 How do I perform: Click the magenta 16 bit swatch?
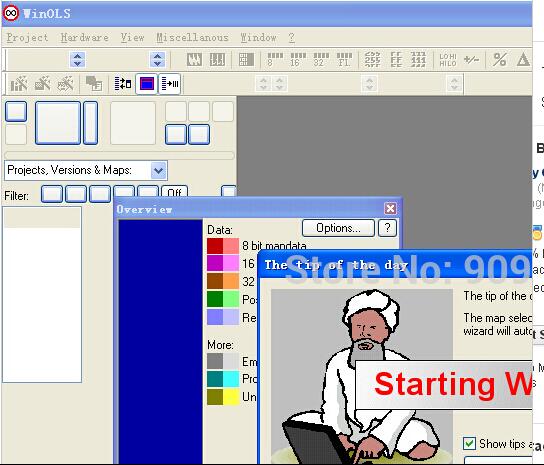215,263
